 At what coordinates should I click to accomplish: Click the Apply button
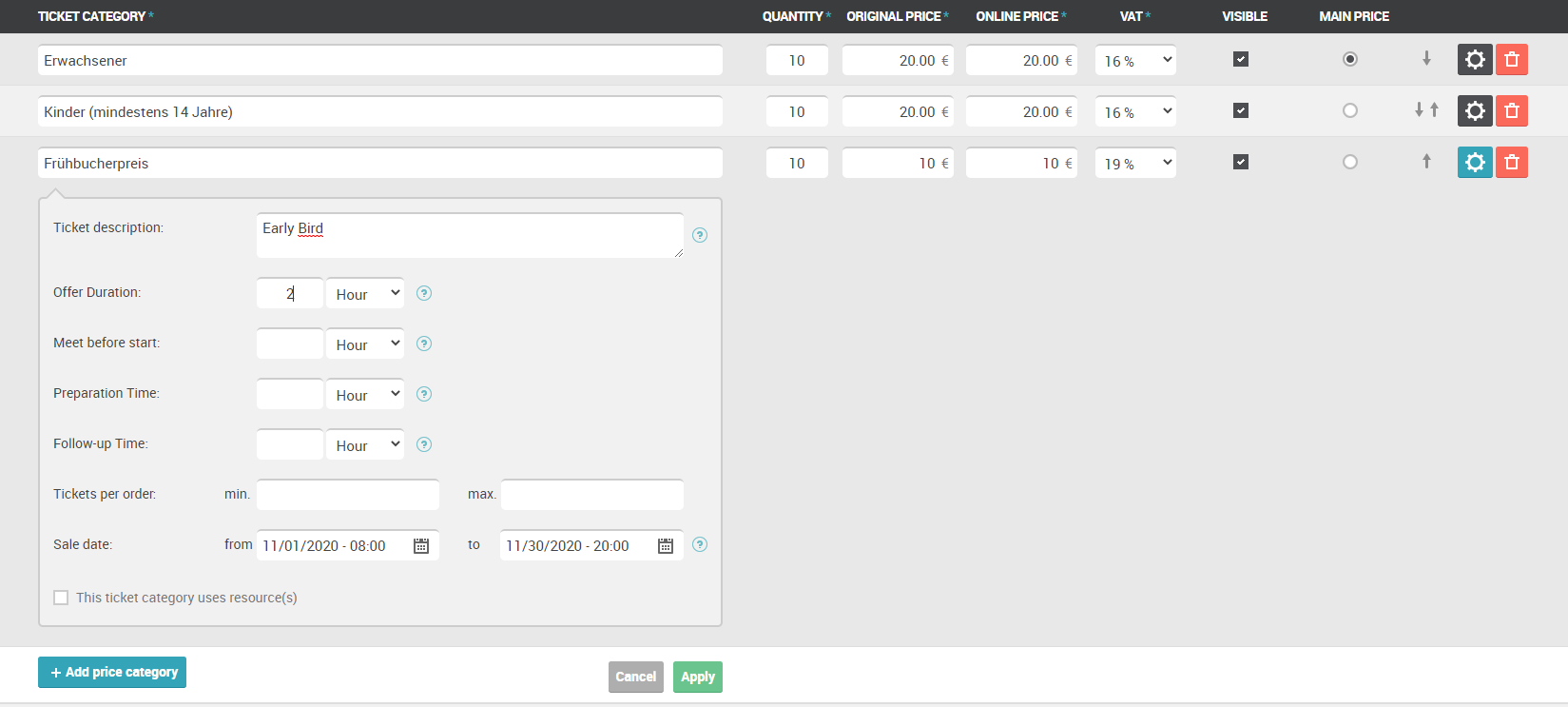[698, 677]
